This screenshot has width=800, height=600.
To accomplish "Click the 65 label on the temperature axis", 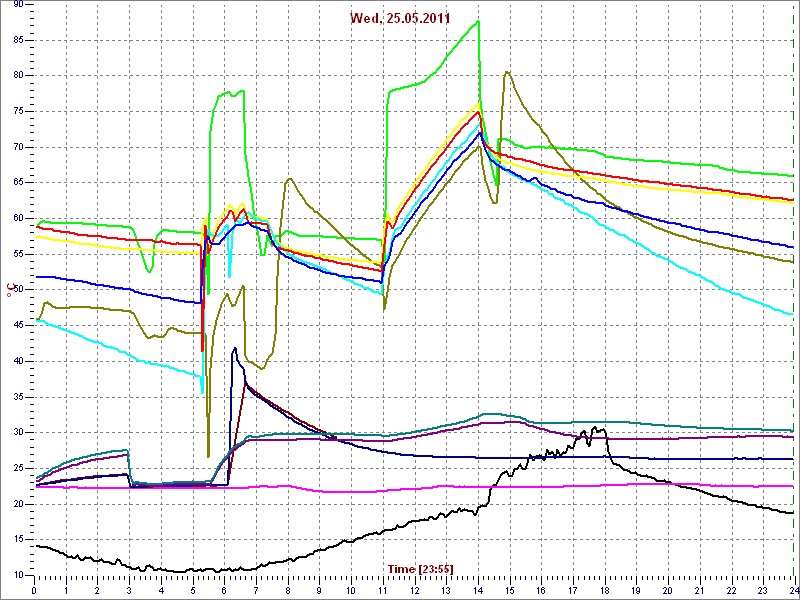I will 17,183.
